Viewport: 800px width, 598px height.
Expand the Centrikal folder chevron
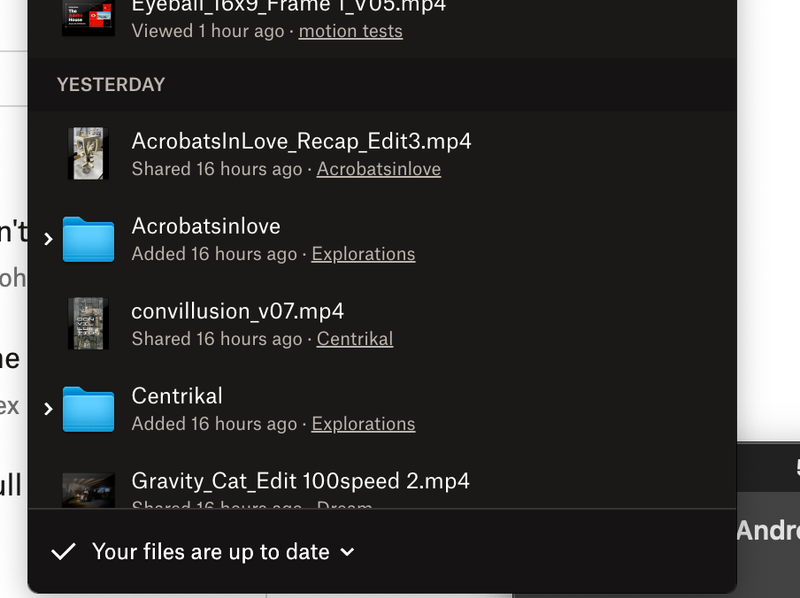(x=48, y=409)
